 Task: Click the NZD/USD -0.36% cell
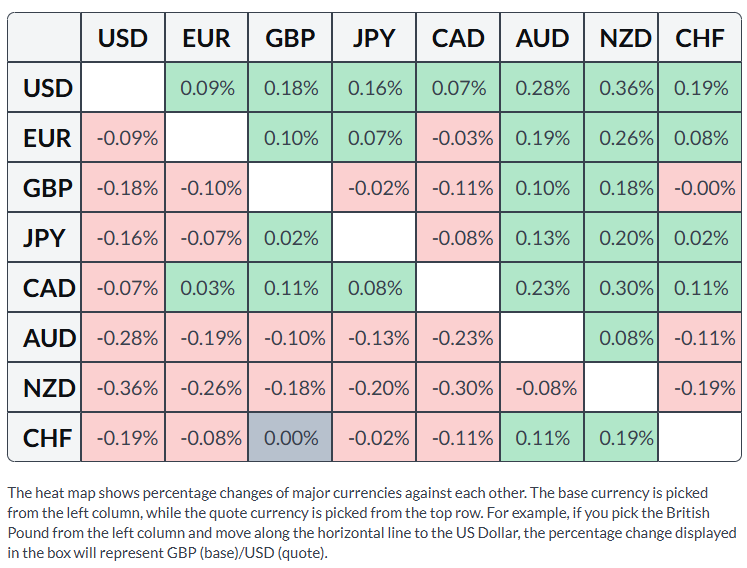(x=123, y=388)
